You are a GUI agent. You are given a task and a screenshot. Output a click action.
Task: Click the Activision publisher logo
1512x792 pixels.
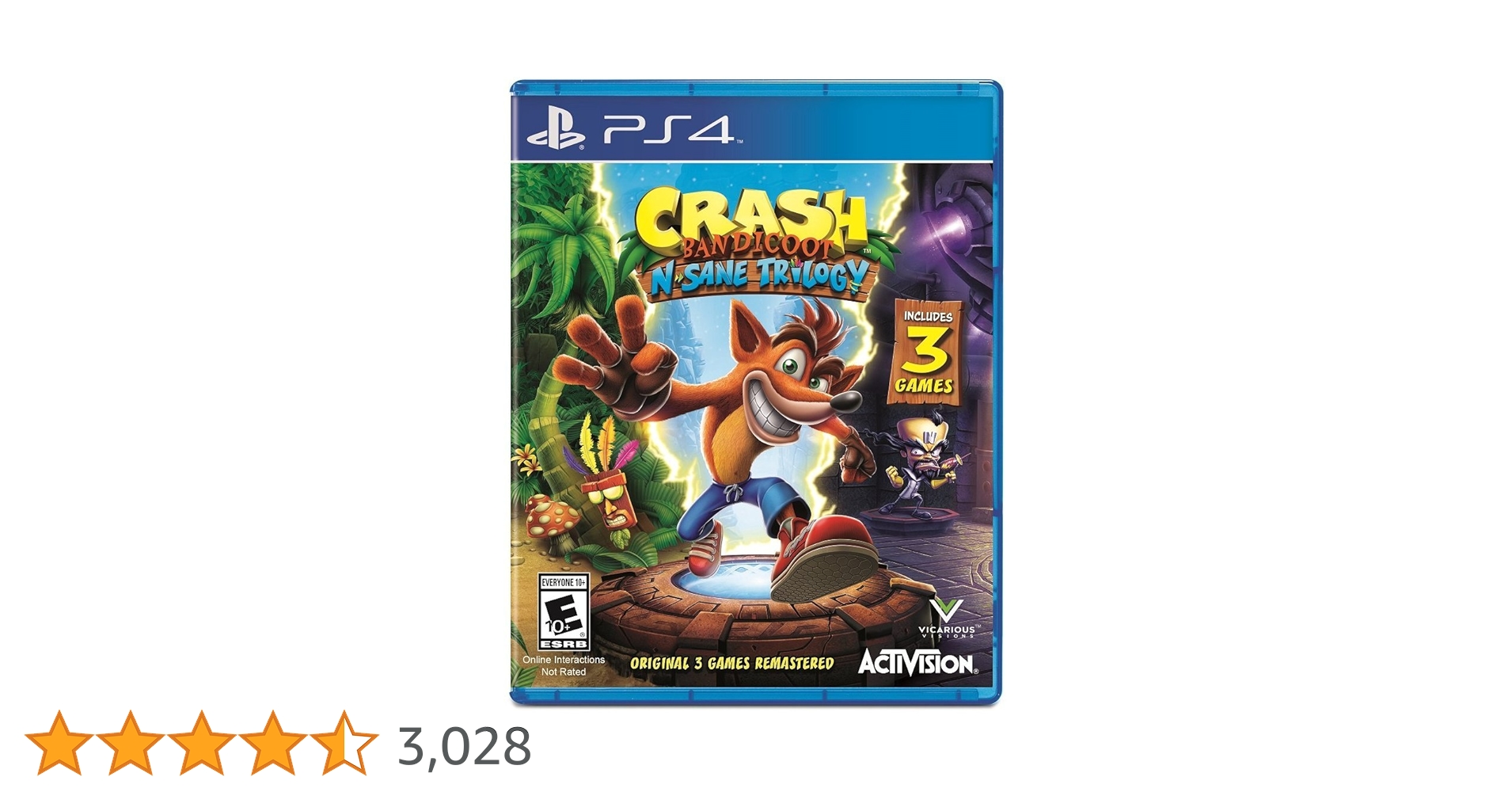coord(917,664)
